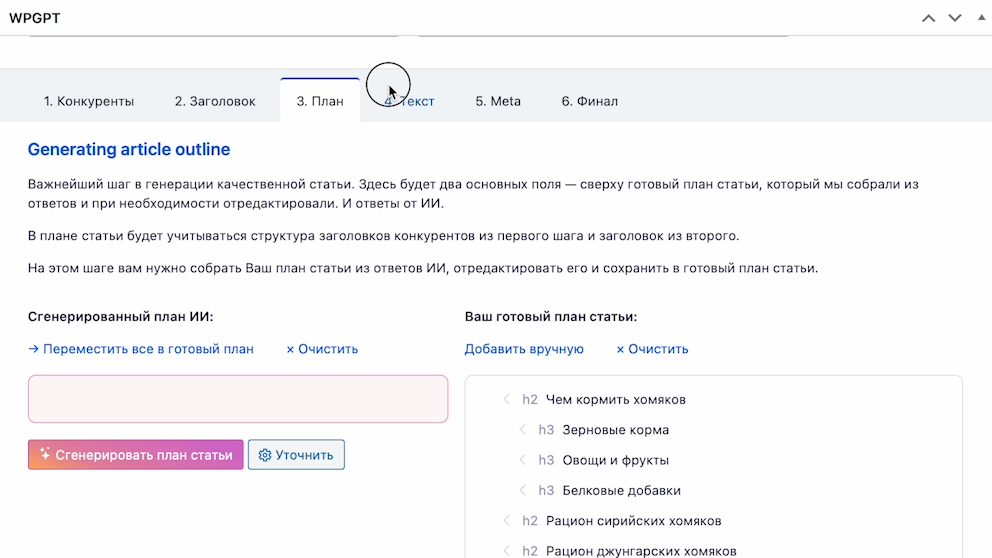The height and width of the screenshot is (558, 992).
Task: Go to the 4. Текст tab
Action: tap(409, 101)
